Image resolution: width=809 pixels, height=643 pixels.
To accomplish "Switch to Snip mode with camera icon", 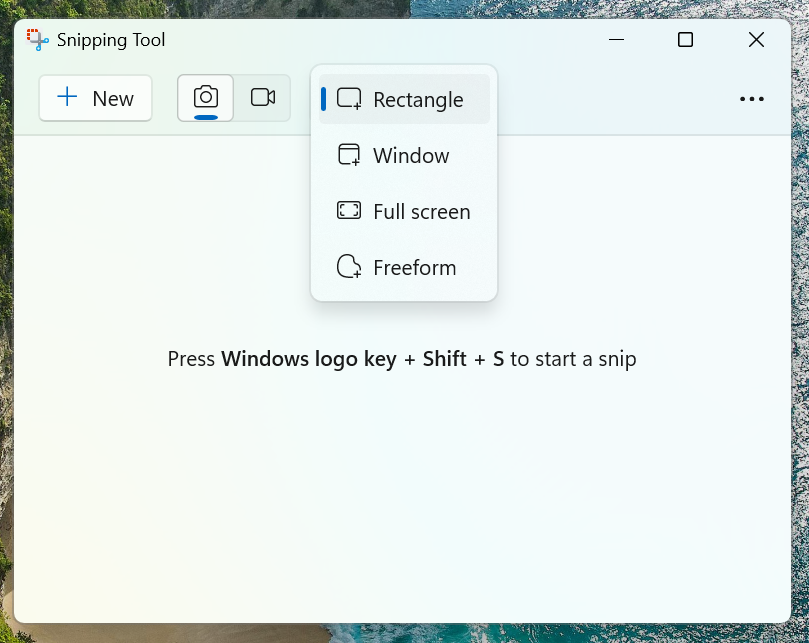I will click(206, 97).
